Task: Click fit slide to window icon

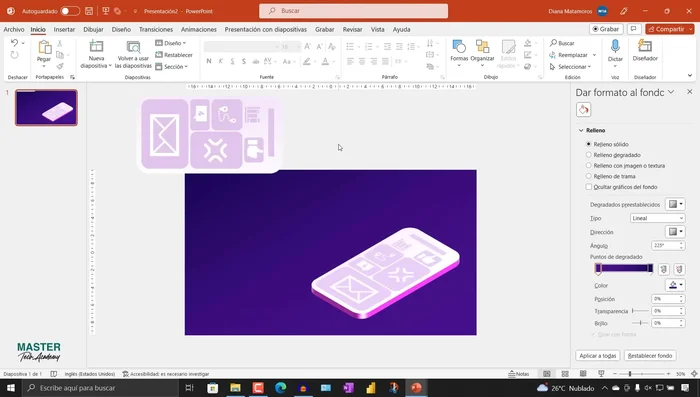Action: click(x=694, y=374)
